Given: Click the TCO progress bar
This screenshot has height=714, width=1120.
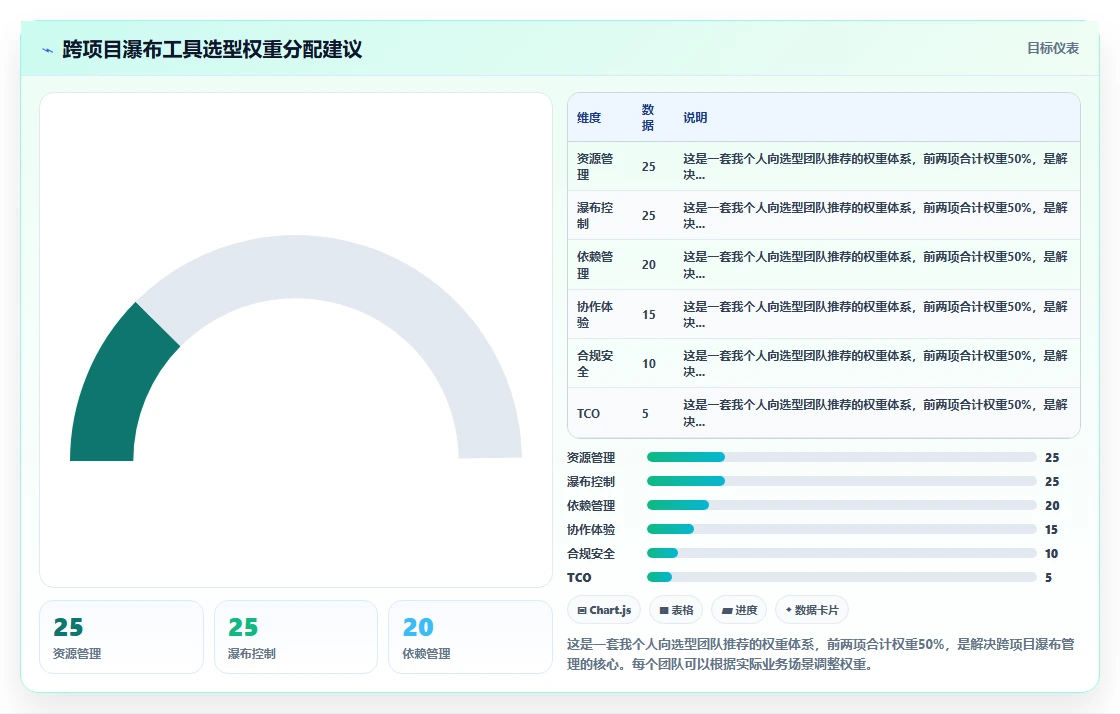Looking at the screenshot, I should pos(841,577).
